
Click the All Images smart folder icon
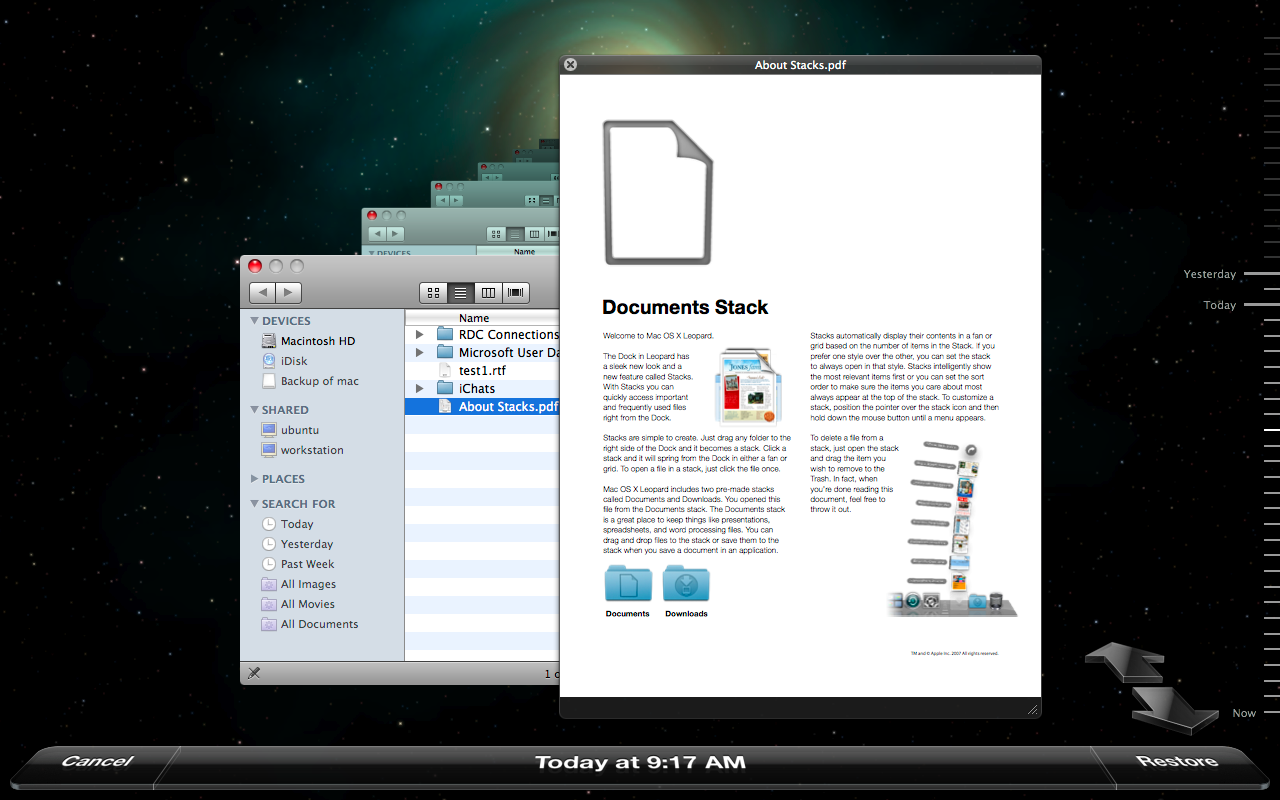pyautogui.click(x=269, y=584)
